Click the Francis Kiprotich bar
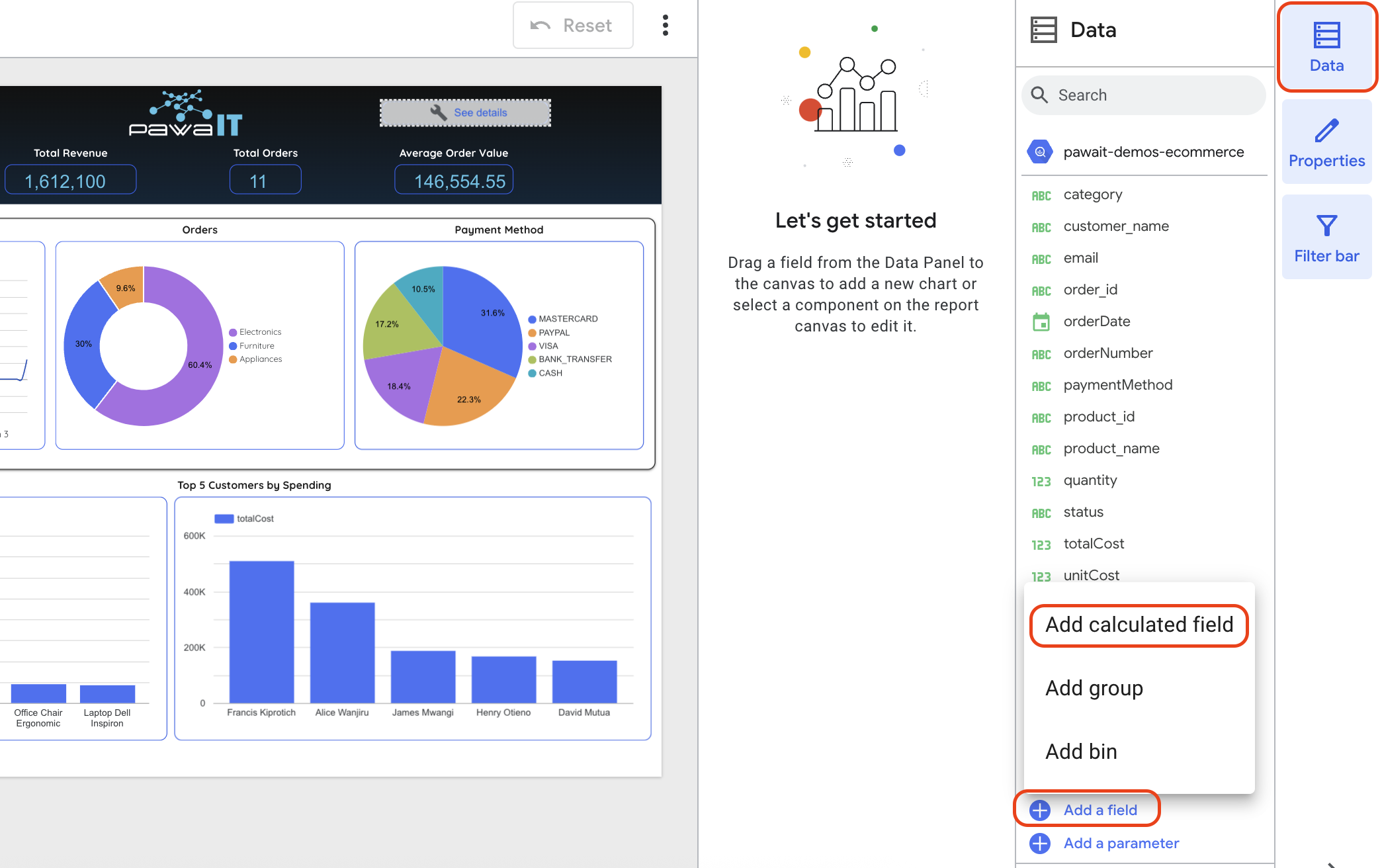Viewport: 1380px width, 868px height. tap(261, 632)
